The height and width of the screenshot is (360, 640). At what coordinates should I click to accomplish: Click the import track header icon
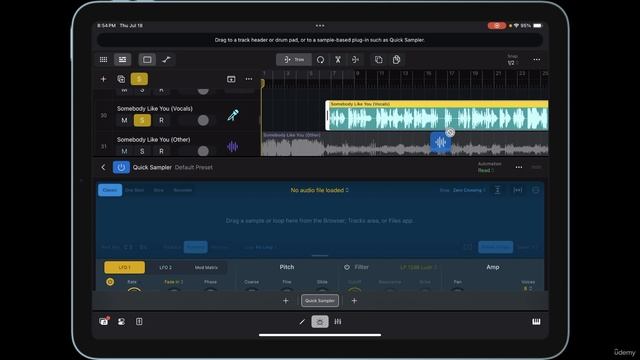point(231,79)
